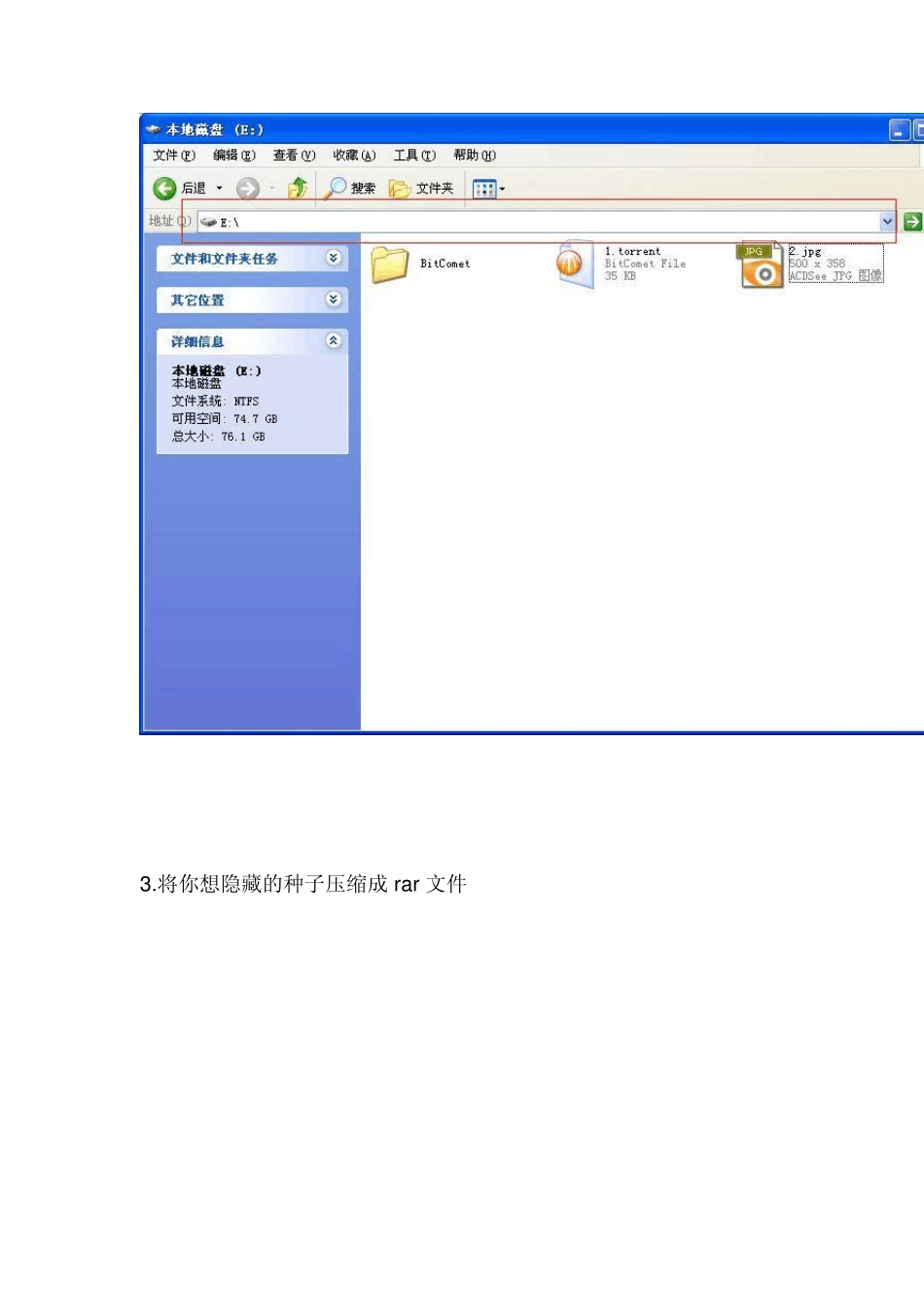
Task: Open the Back button history dropdown arrow
Action: [x=220, y=189]
